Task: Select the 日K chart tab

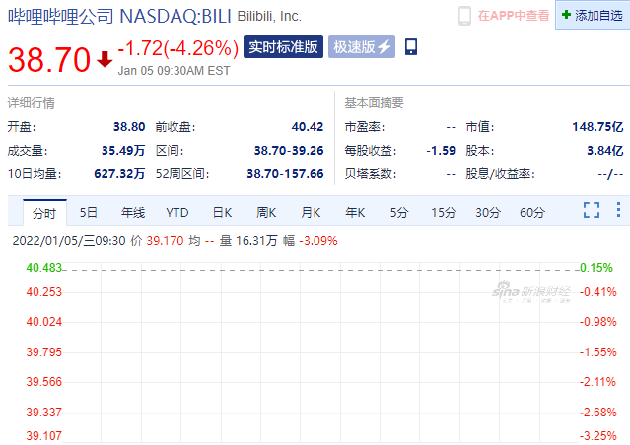Action: point(222,212)
